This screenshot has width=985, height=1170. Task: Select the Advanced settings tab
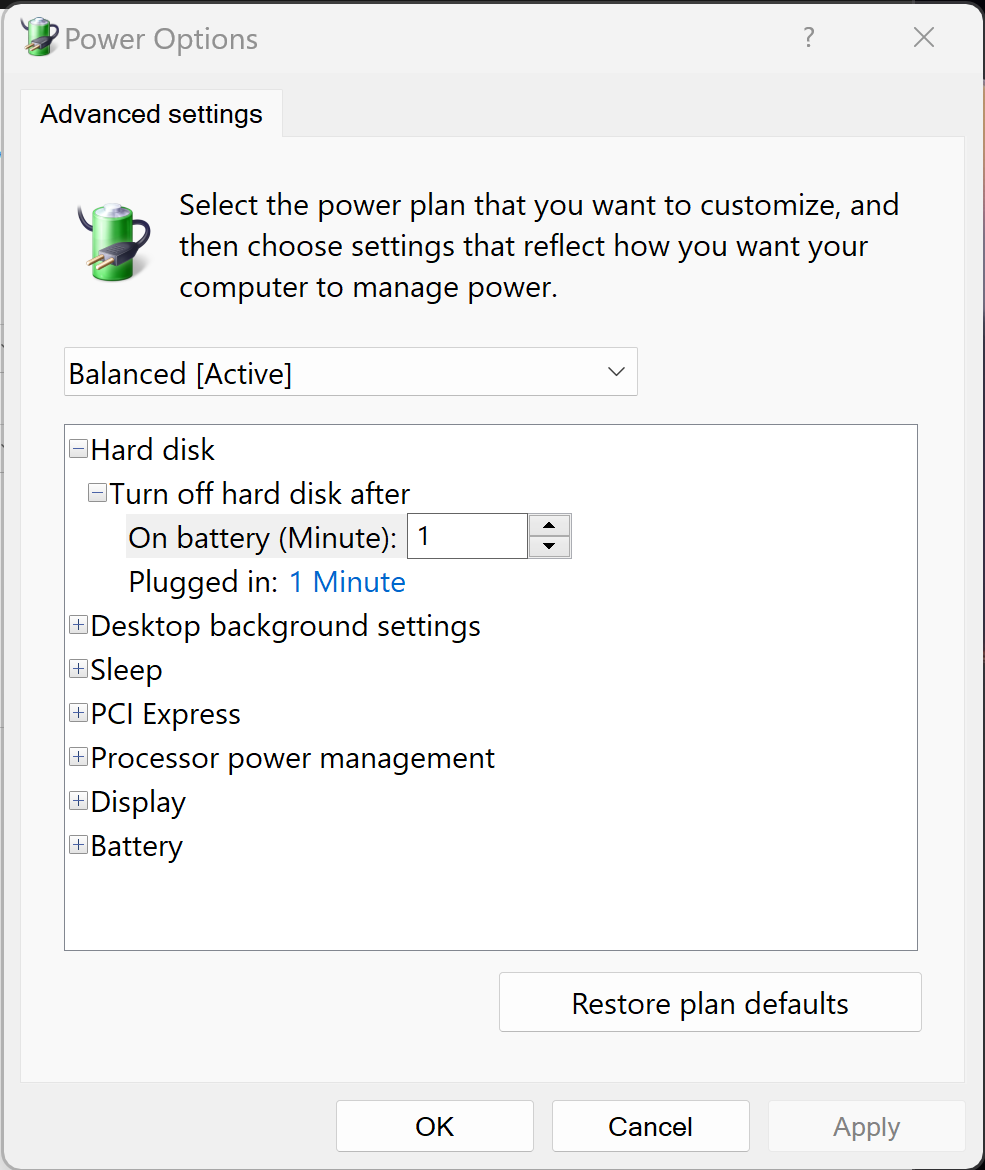coord(151,114)
